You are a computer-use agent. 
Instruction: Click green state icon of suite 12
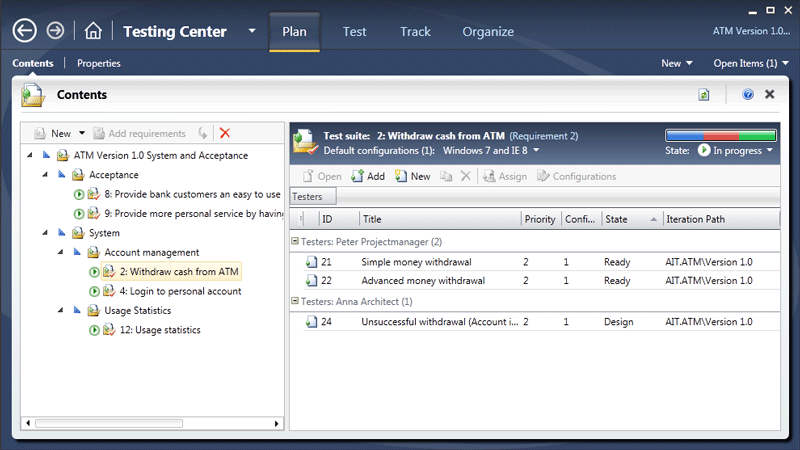(x=94, y=330)
